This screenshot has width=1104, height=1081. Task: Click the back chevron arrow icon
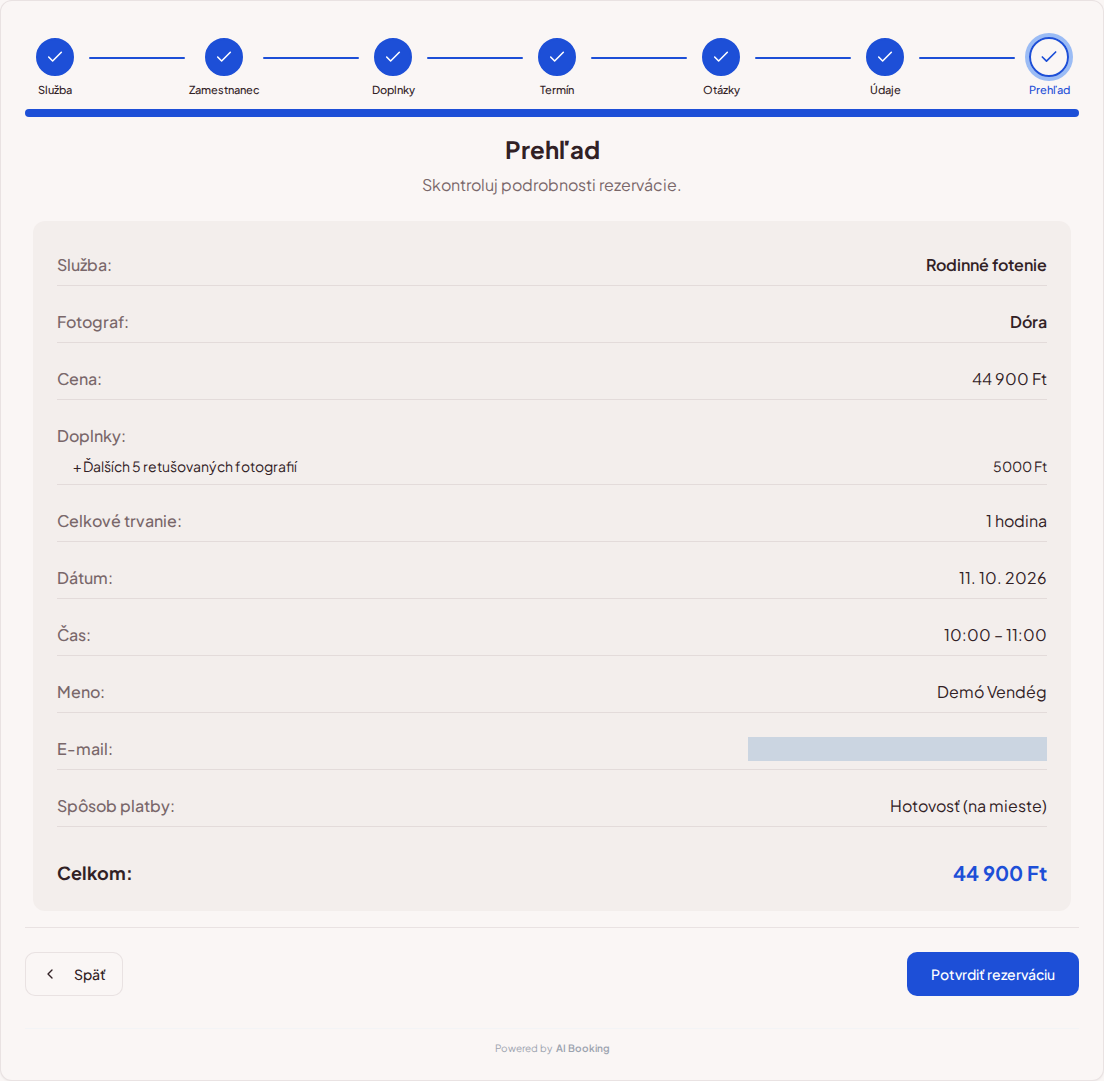(x=50, y=974)
